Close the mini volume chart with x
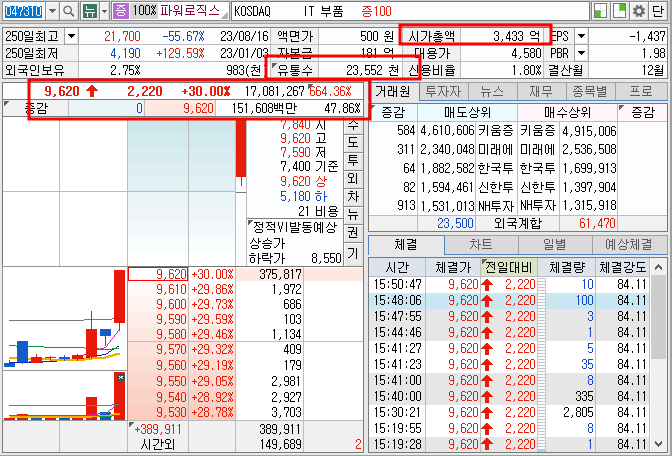 (x=121, y=377)
